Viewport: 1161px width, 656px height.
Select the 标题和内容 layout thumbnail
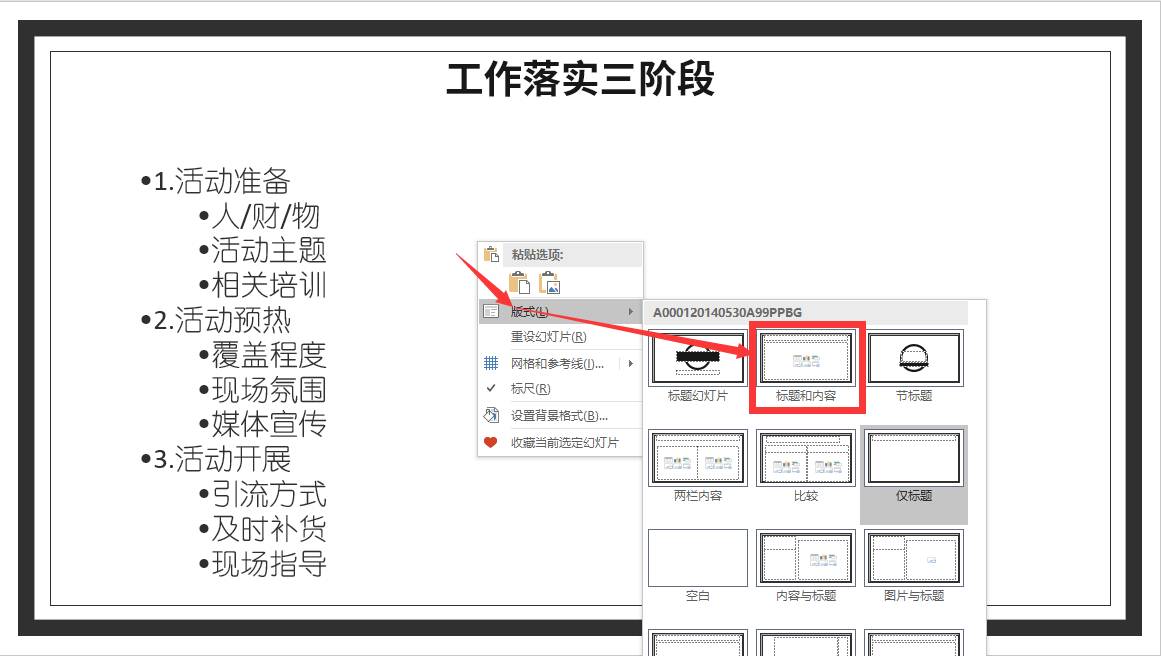coord(806,359)
